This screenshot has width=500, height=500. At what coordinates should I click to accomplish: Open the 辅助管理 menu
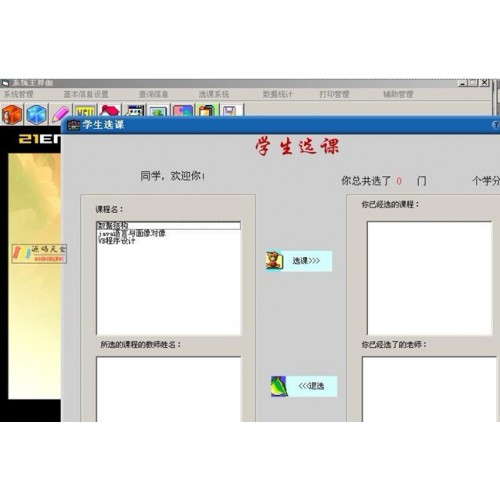click(x=398, y=94)
